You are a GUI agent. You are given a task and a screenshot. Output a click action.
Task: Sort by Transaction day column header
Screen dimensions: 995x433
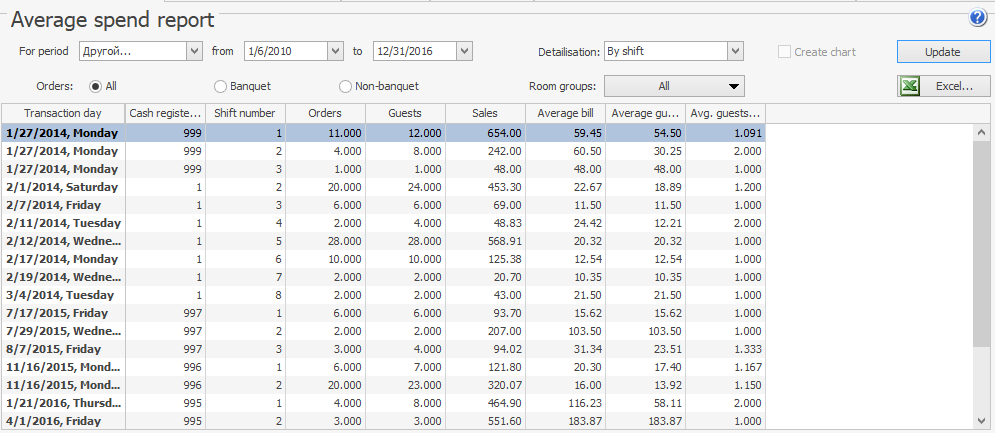(x=63, y=114)
